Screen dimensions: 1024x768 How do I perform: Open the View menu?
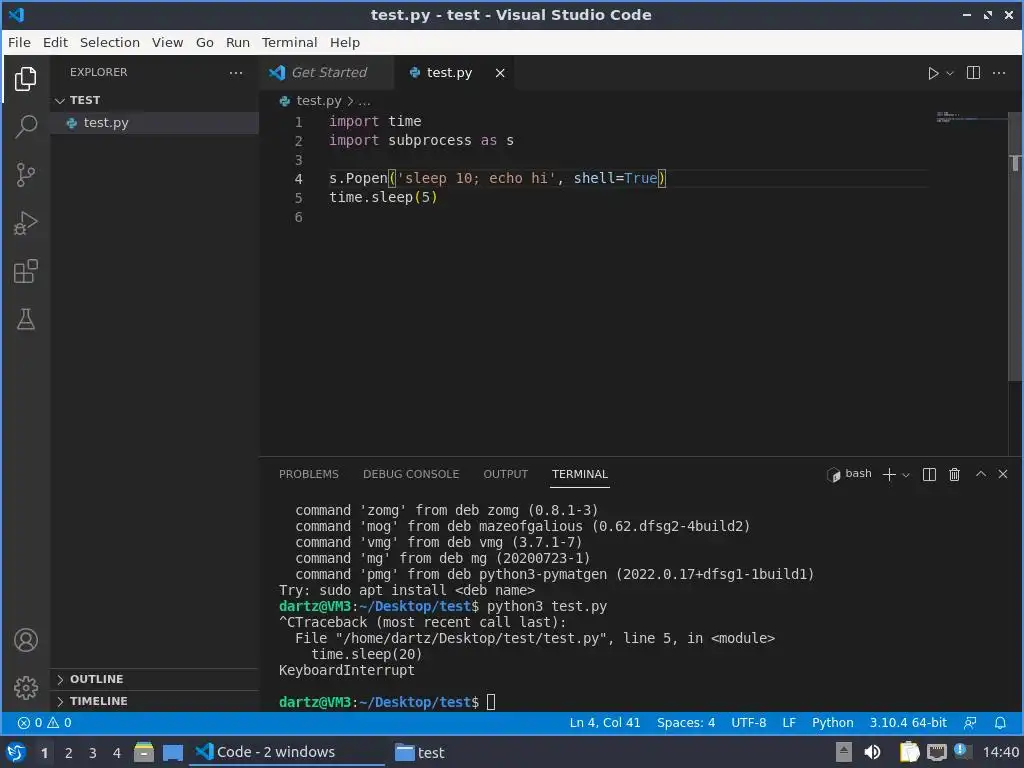click(167, 42)
